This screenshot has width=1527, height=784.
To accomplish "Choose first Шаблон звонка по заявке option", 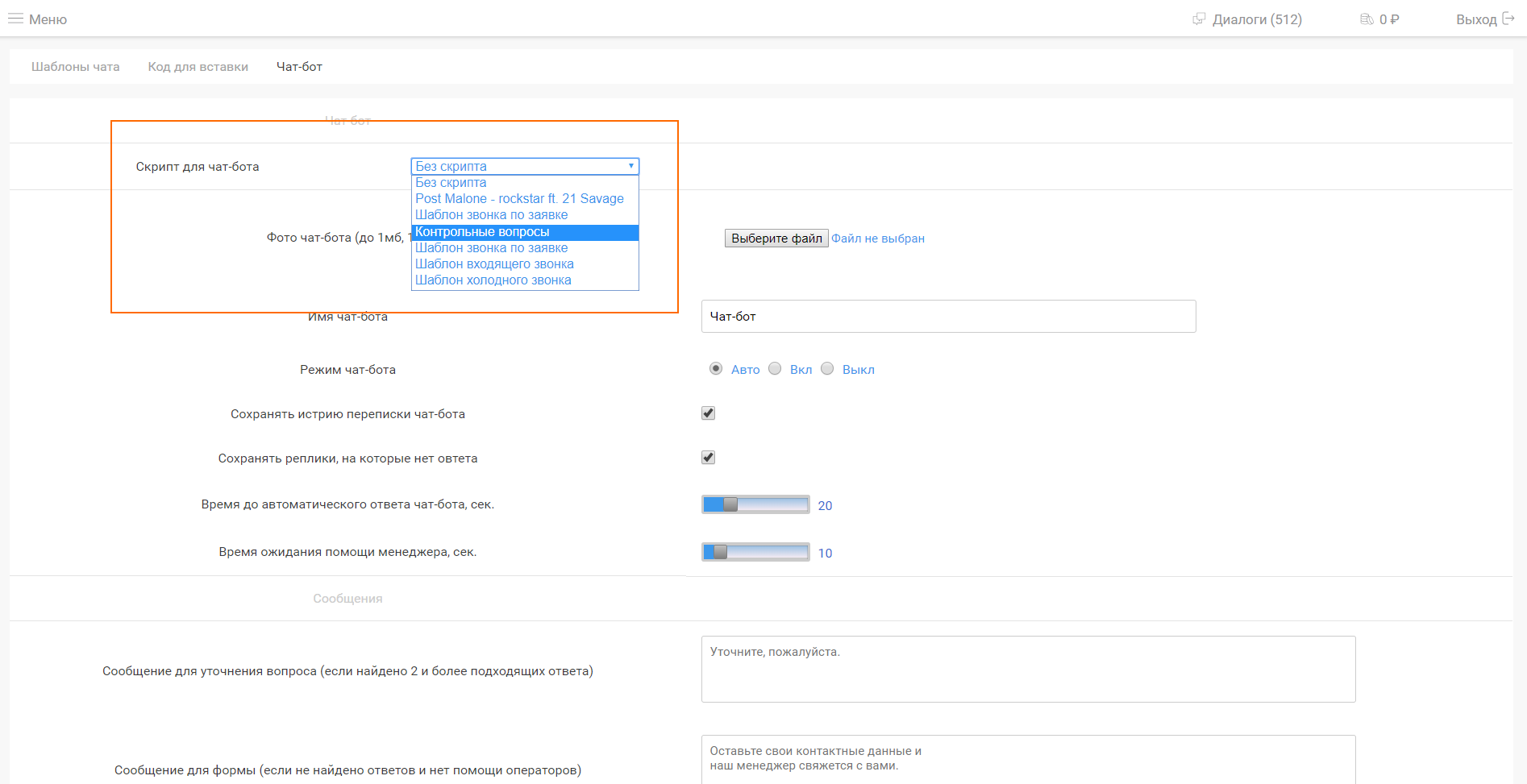I will [x=525, y=215].
